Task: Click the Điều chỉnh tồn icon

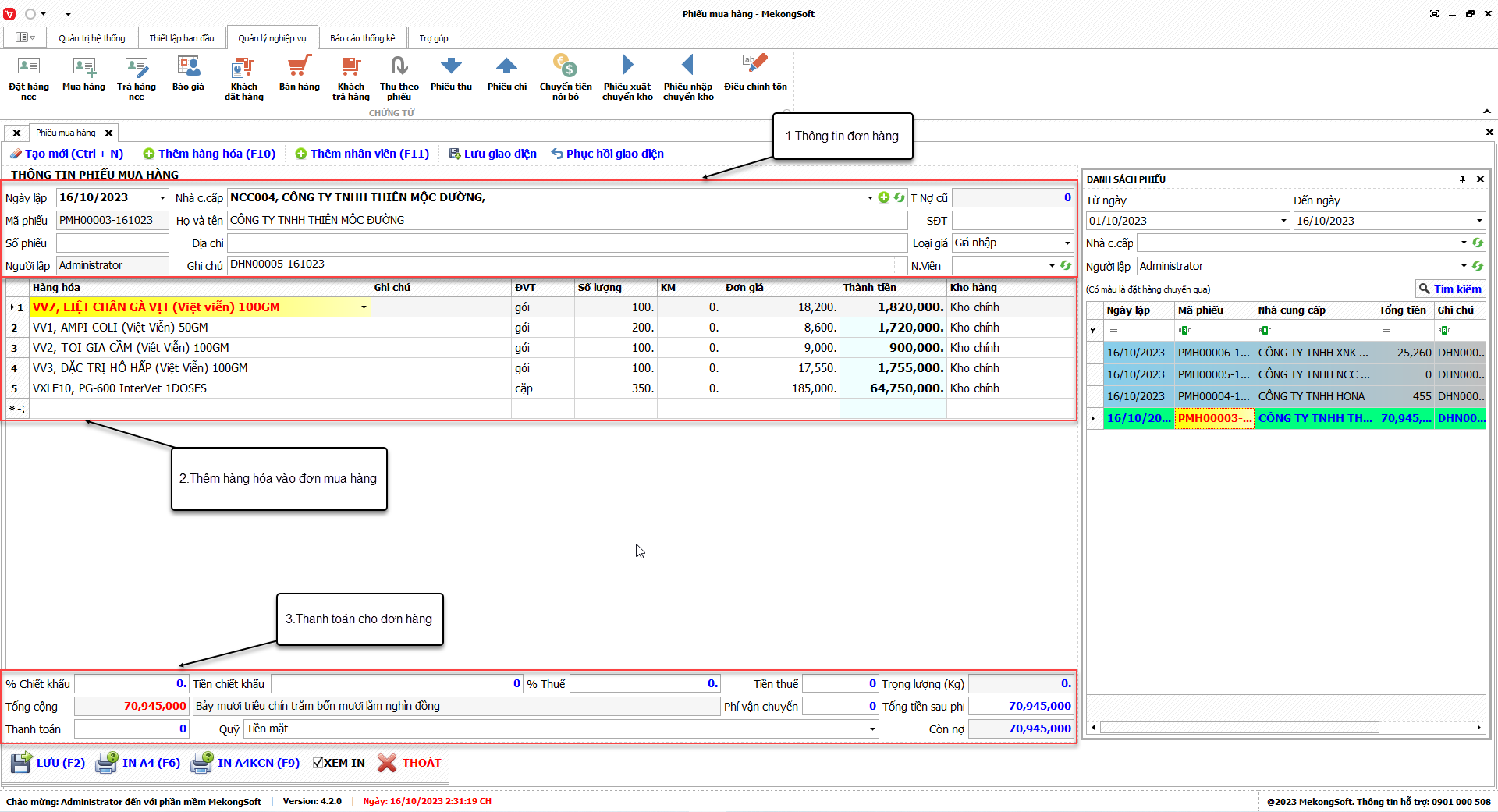Action: [x=754, y=74]
